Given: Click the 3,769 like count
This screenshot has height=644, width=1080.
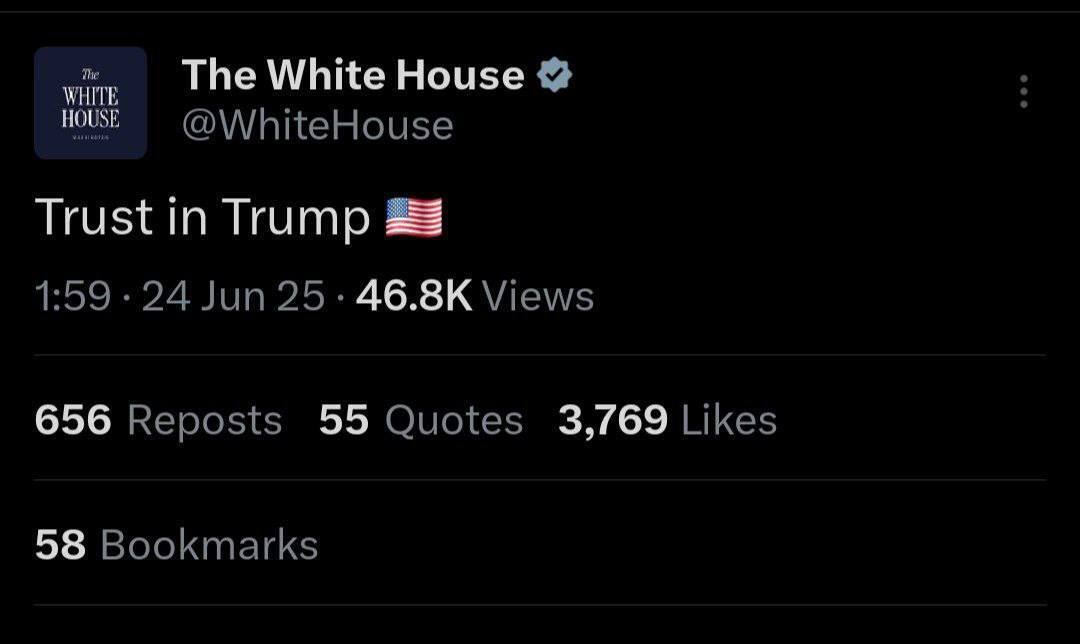Looking at the screenshot, I should click(x=613, y=421).
